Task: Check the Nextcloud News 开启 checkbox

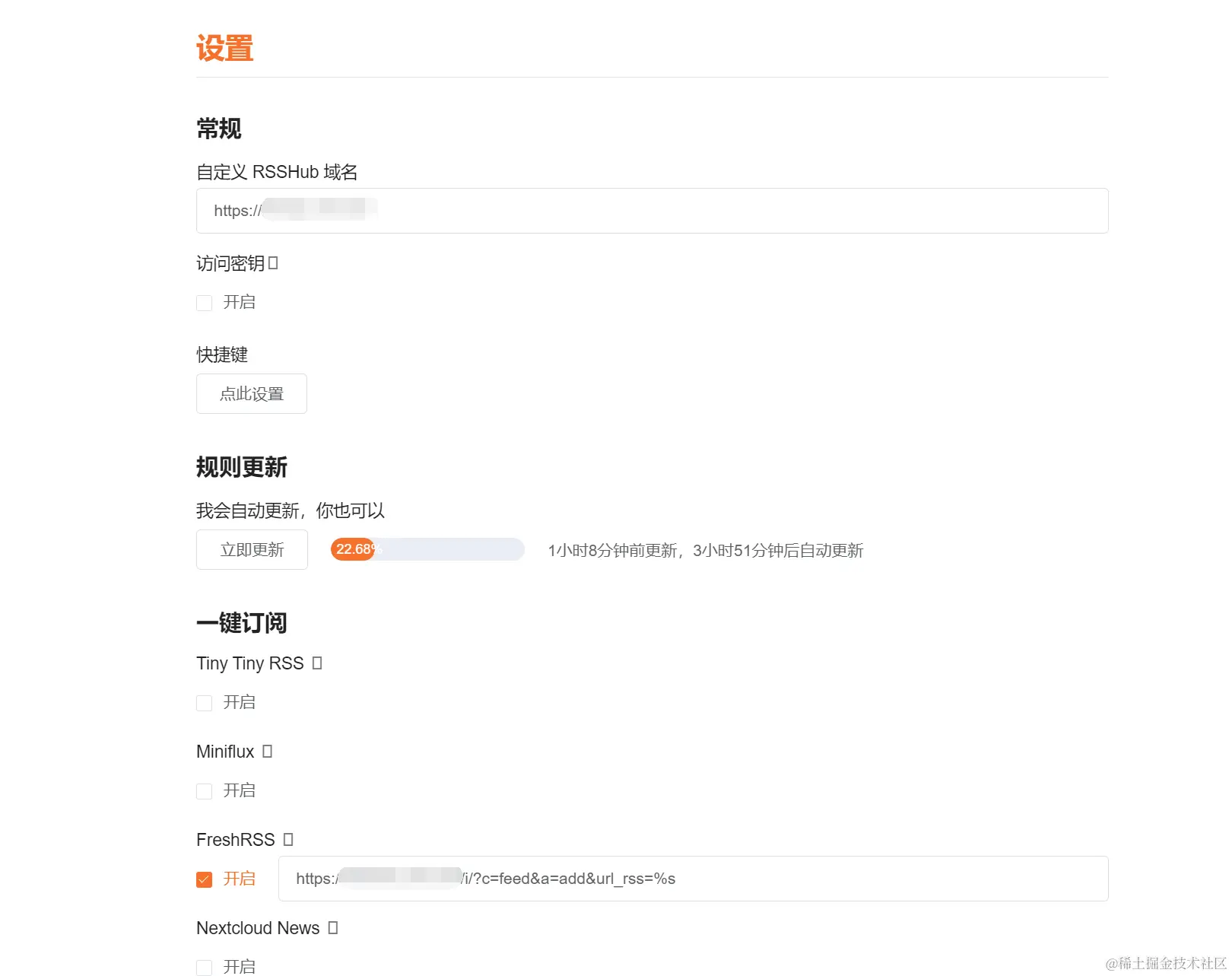Action: tap(204, 968)
